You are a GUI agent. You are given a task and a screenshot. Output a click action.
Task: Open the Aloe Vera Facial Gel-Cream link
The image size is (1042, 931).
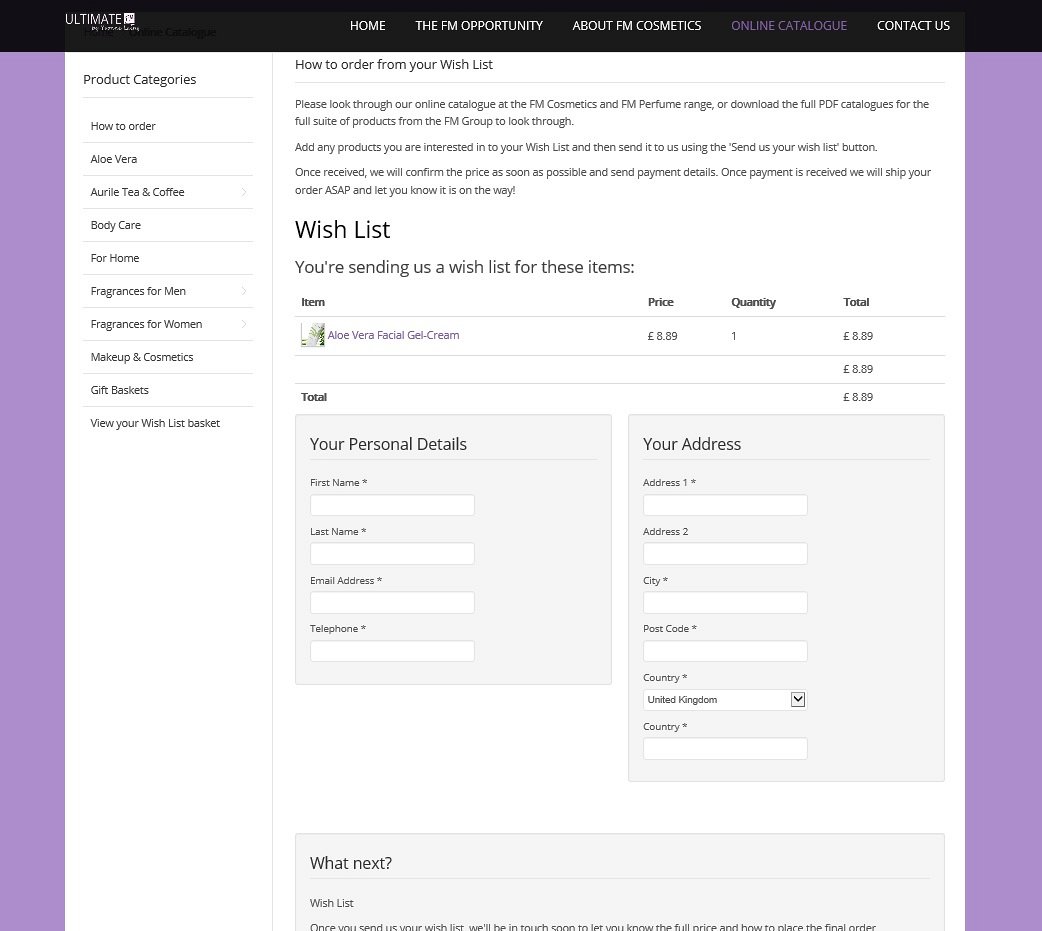point(393,335)
